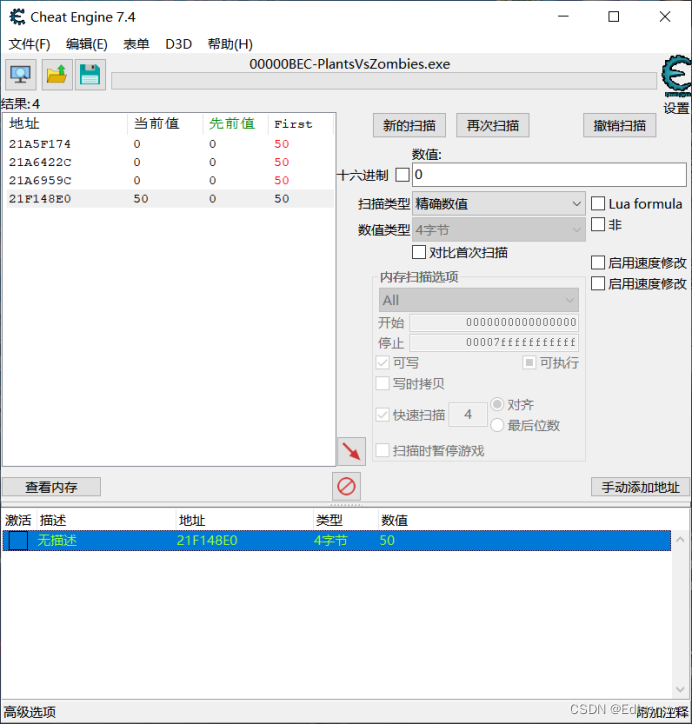
Task: Open the 文件(F) menu
Action: 30,44
